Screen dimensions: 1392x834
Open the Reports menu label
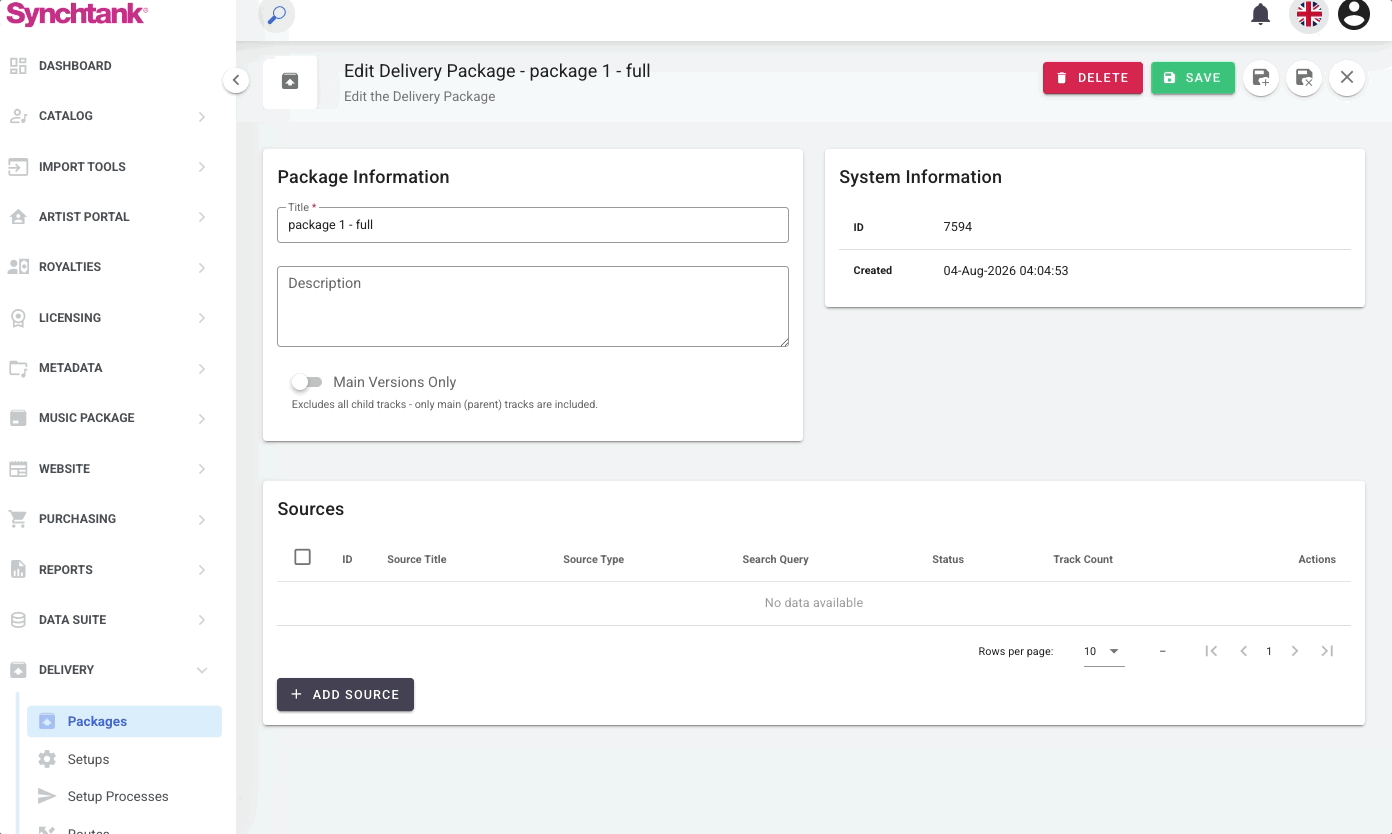point(66,570)
